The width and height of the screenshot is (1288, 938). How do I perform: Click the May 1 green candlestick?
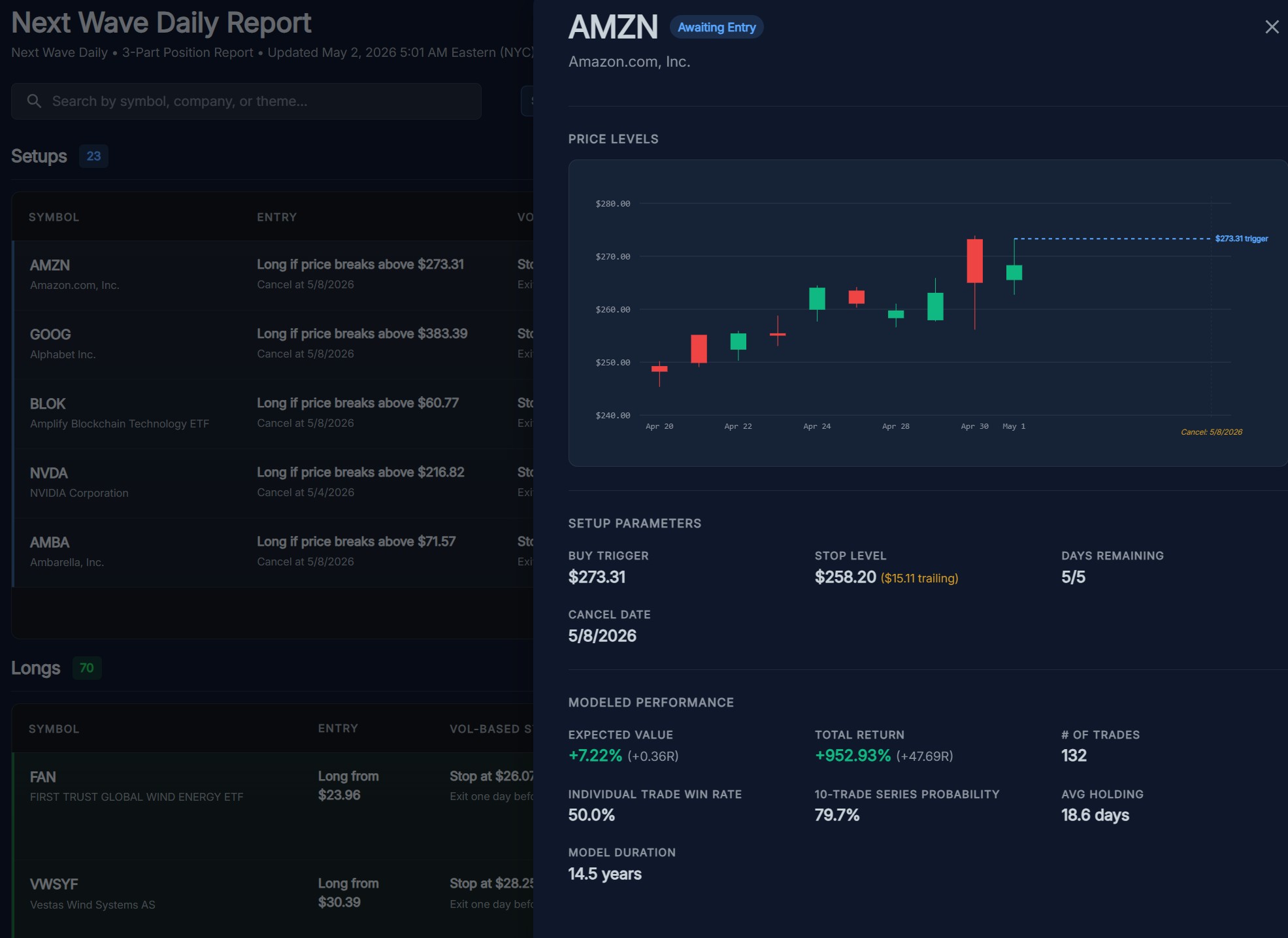(1014, 272)
